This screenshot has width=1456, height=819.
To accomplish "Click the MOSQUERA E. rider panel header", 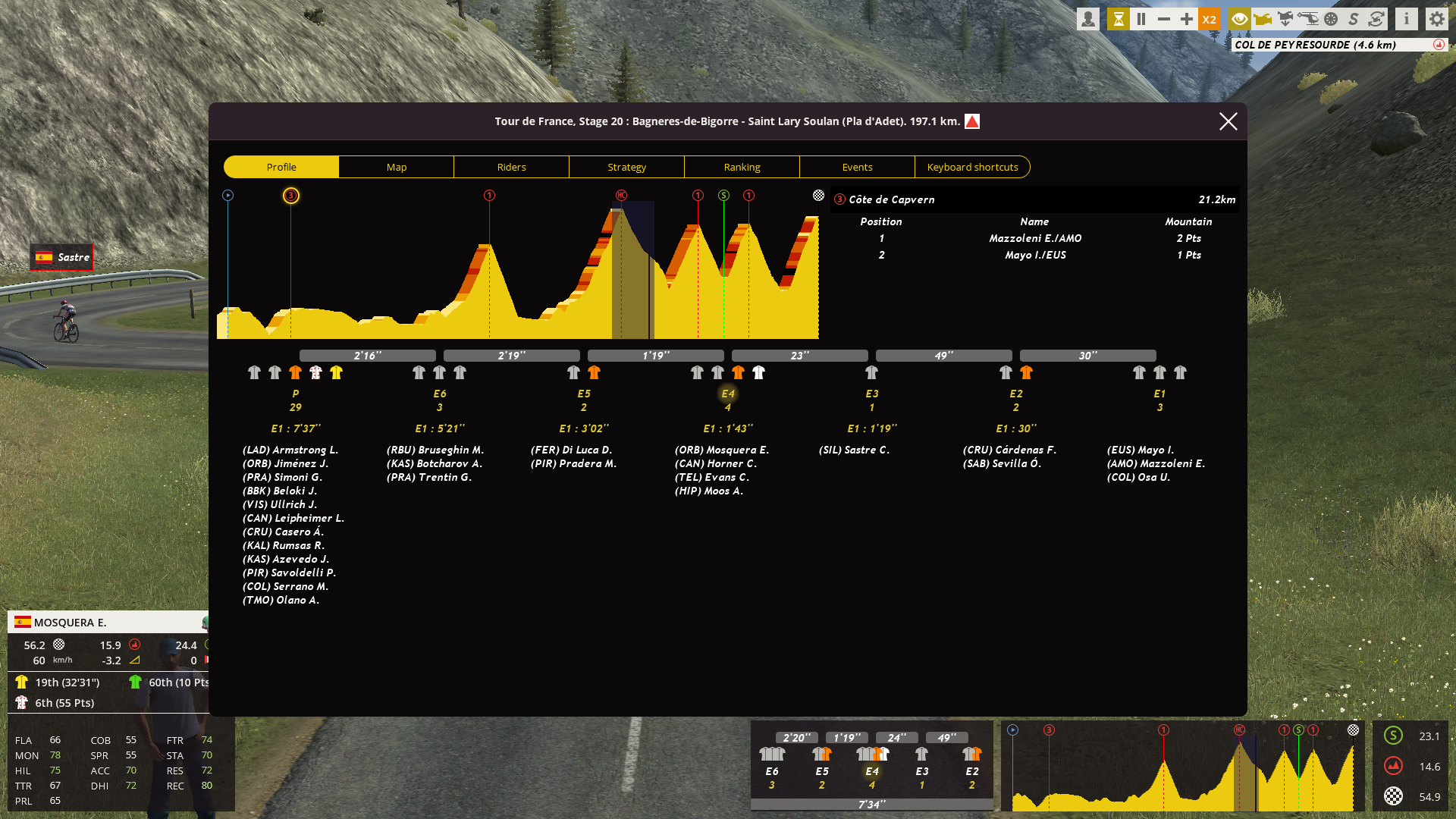I will [x=108, y=623].
